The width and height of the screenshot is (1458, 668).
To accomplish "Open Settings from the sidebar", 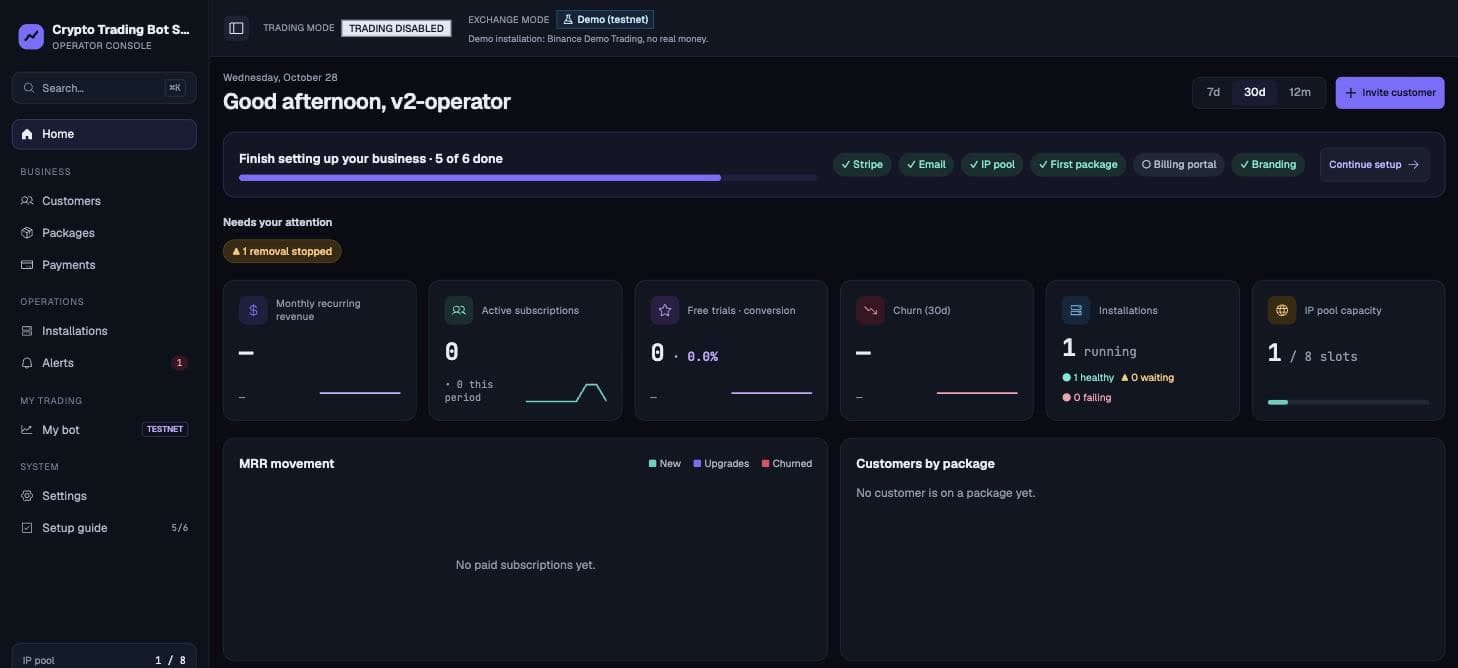I will [x=104, y=496].
